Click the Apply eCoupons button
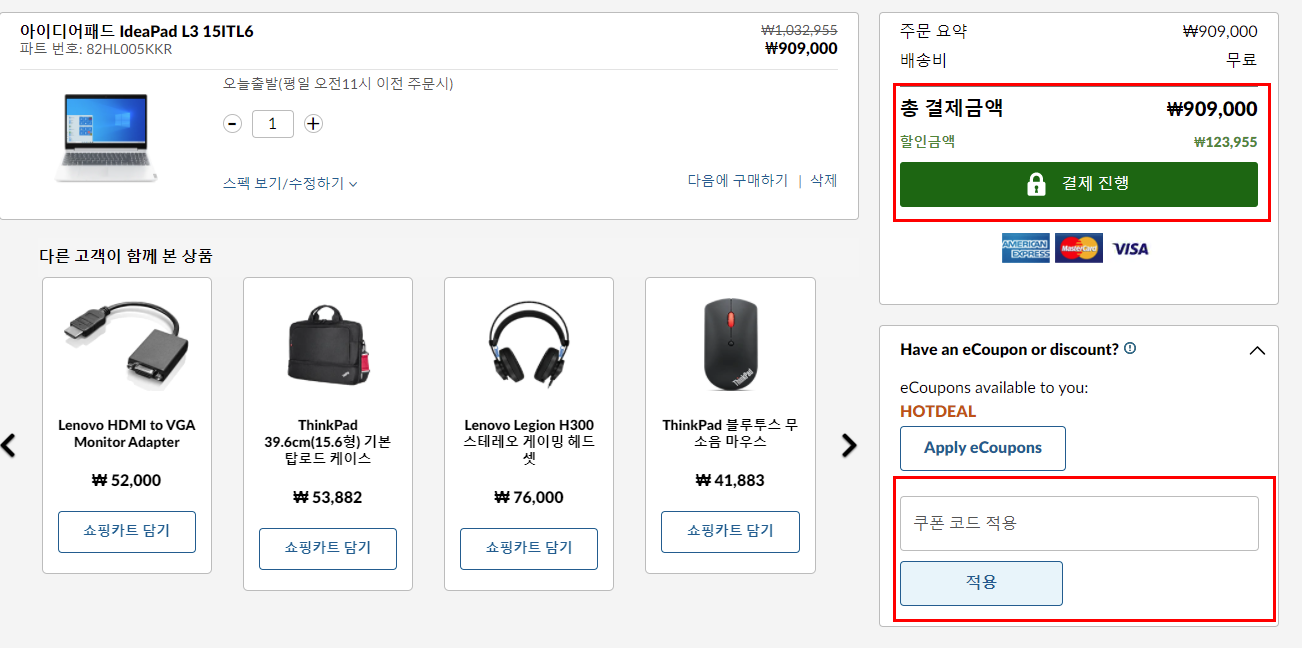This screenshot has width=1302, height=648. tap(982, 448)
